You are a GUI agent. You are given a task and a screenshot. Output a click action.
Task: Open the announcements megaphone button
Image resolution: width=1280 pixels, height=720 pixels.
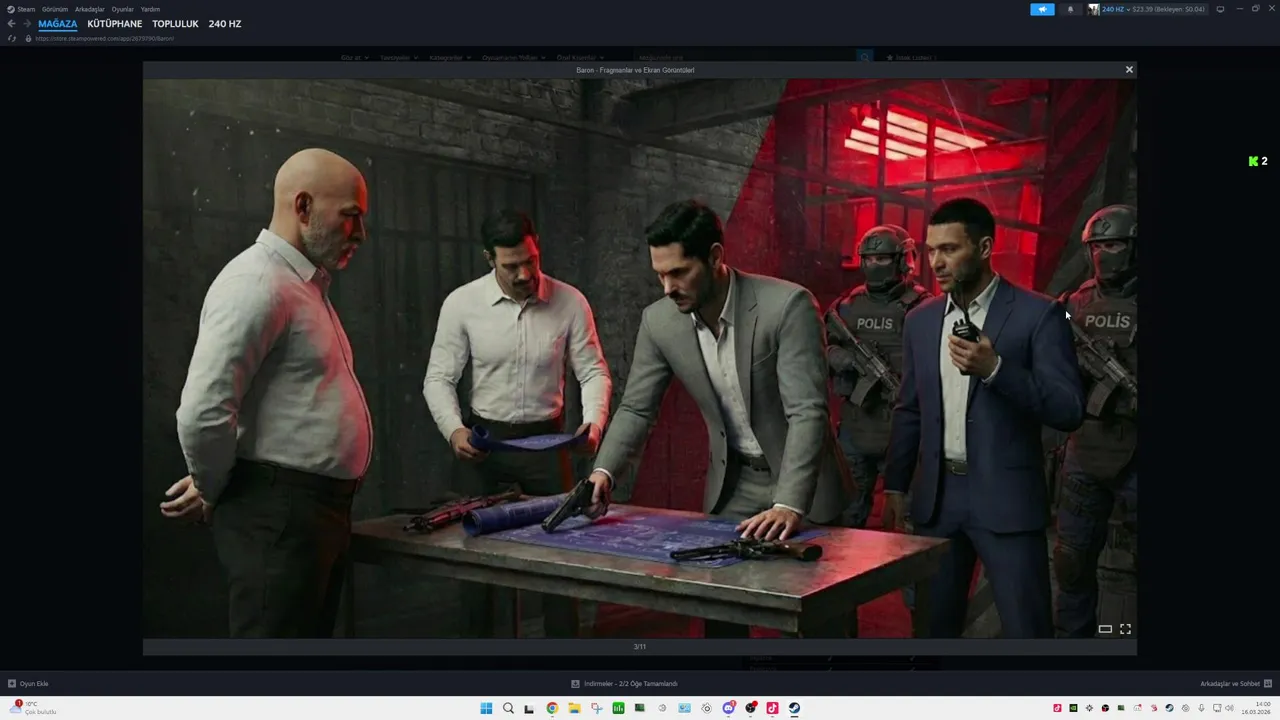click(x=1042, y=9)
